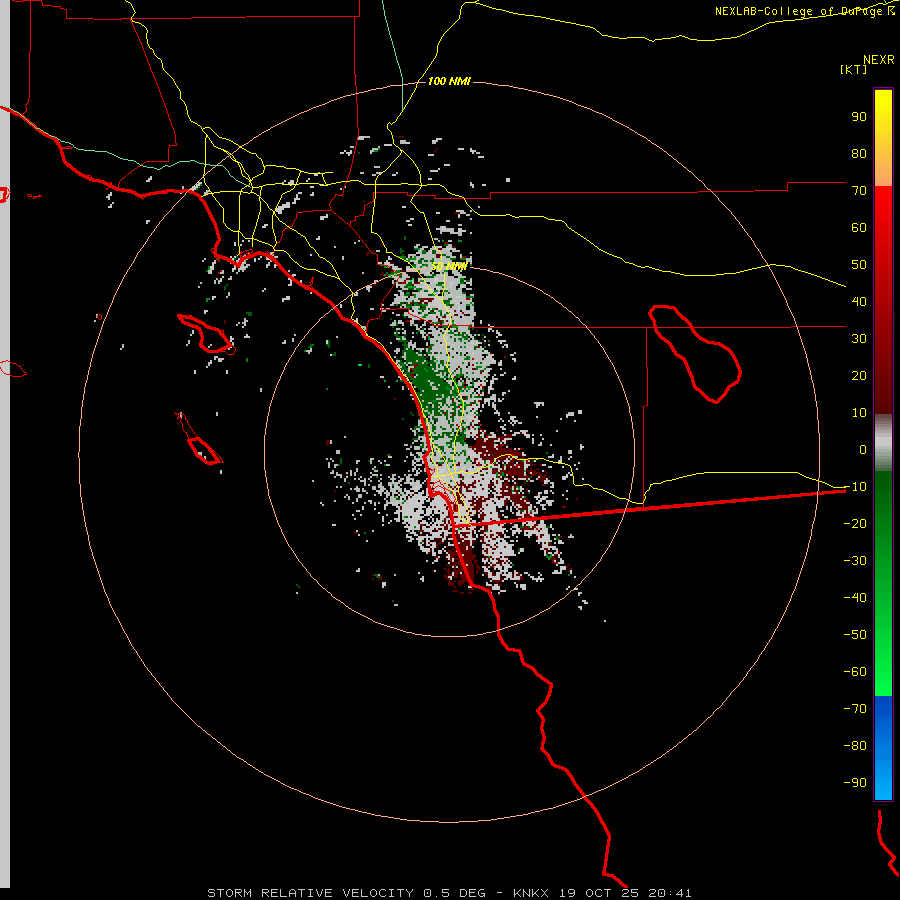900x900 pixels.
Task: Click the 50 NMI range ring label
Action: point(449,266)
